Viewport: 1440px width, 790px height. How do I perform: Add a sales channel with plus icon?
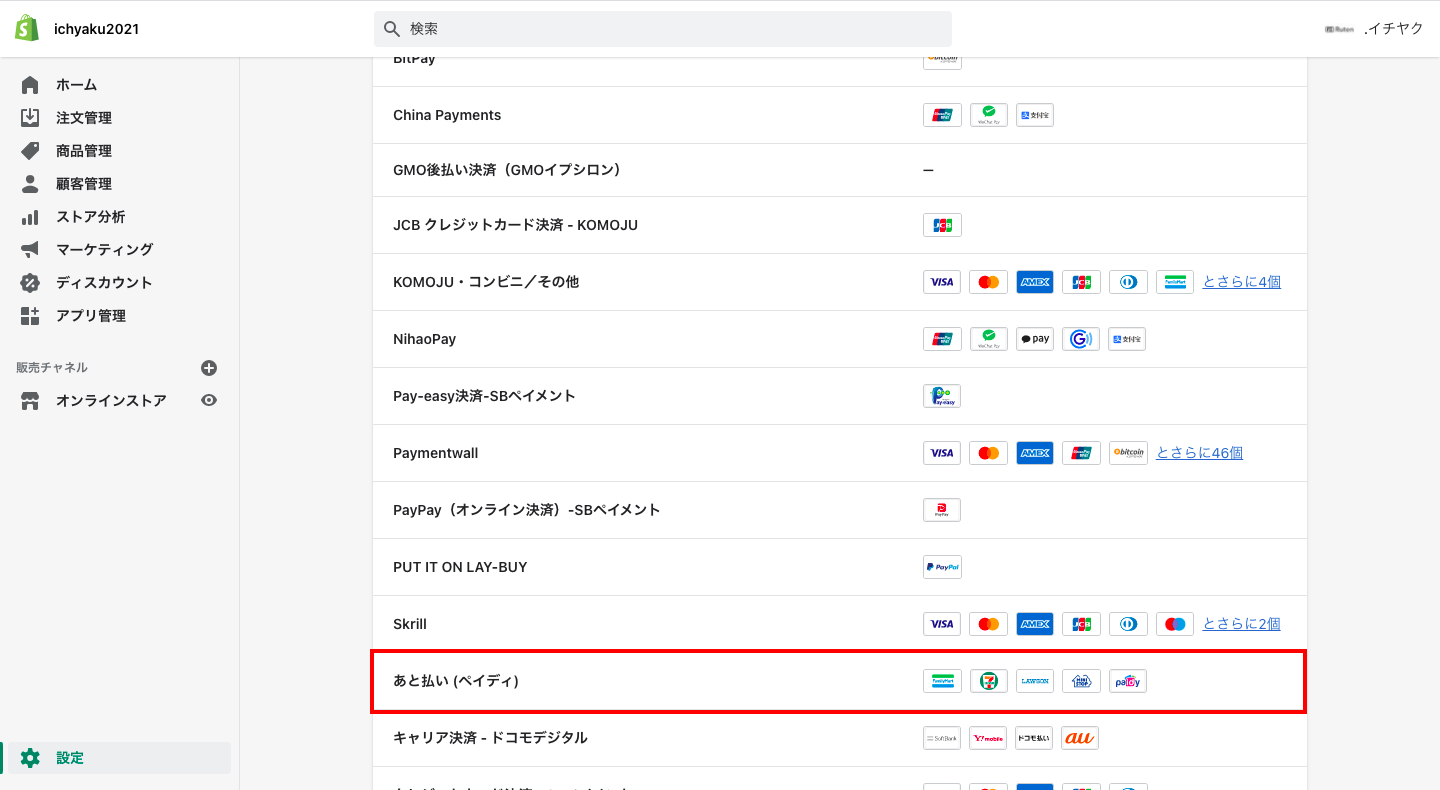click(209, 368)
